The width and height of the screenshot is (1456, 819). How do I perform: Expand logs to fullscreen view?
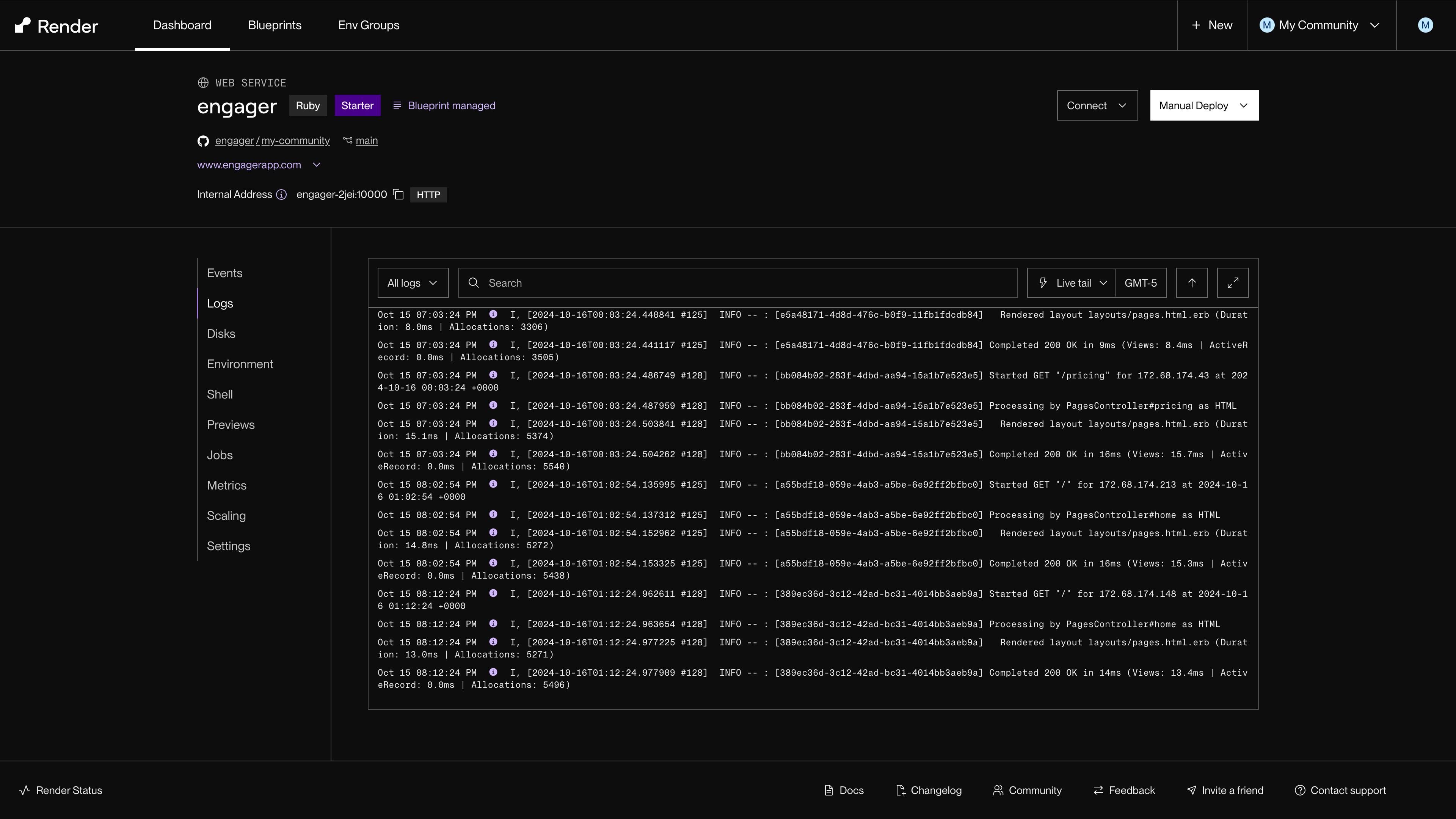tap(1233, 282)
